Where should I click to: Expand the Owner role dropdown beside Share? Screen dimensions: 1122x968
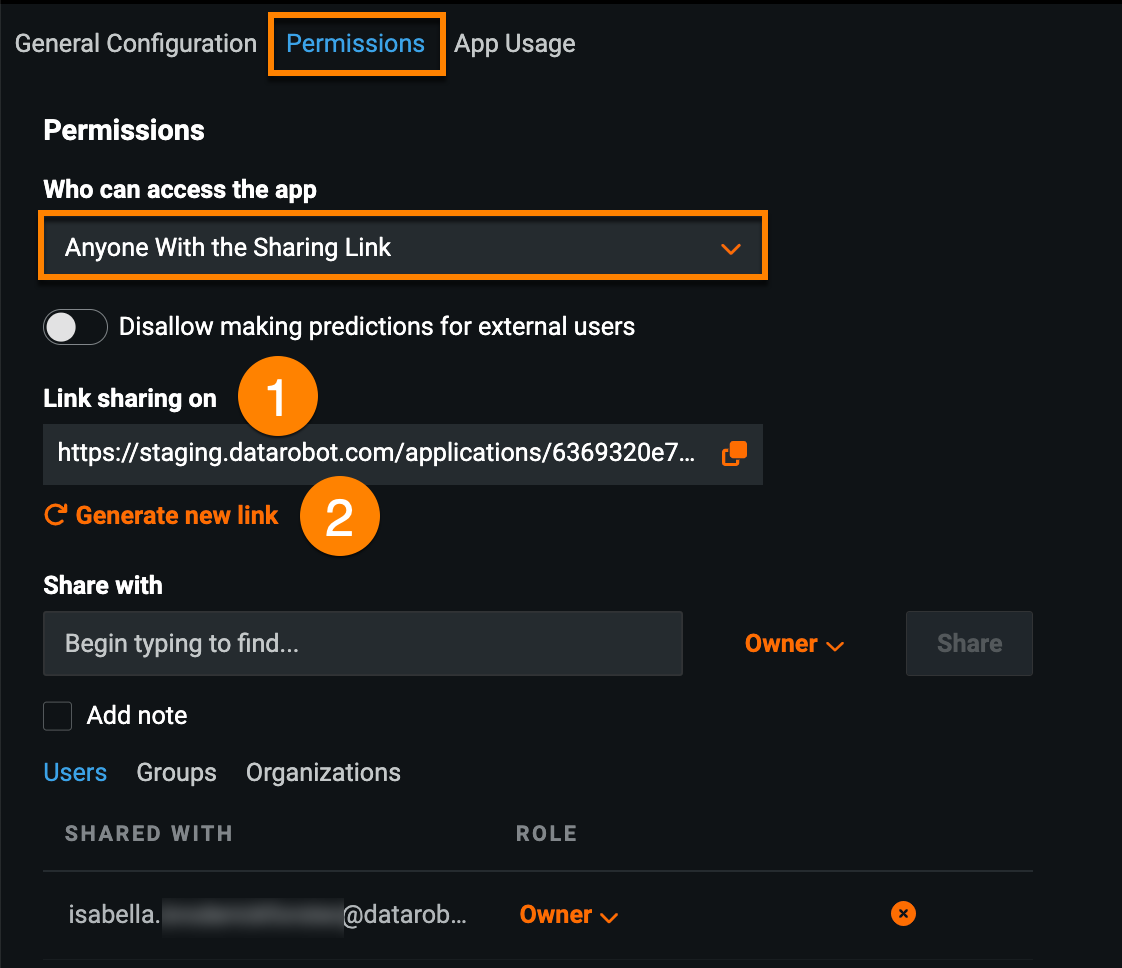pyautogui.click(x=794, y=644)
